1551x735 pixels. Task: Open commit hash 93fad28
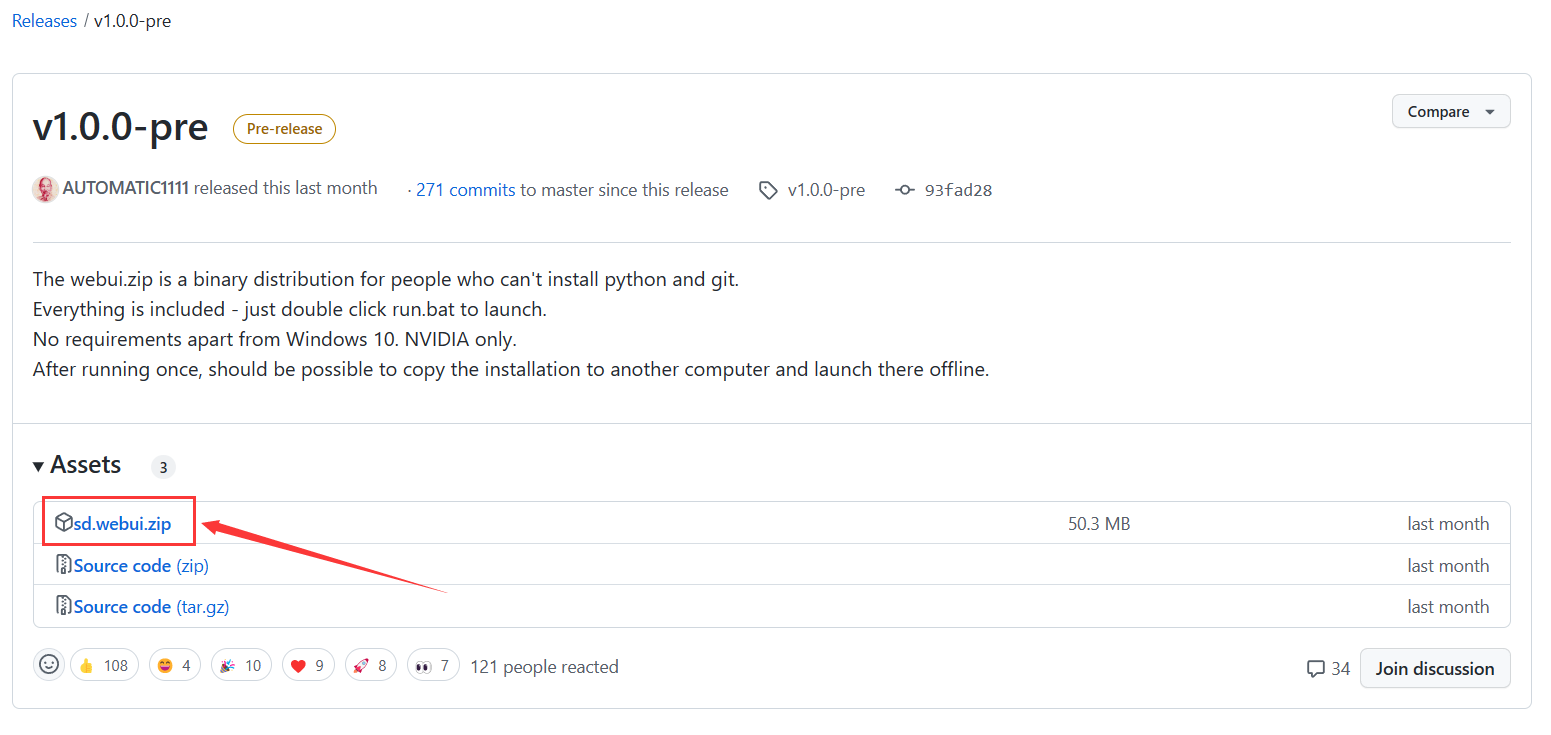[958, 190]
